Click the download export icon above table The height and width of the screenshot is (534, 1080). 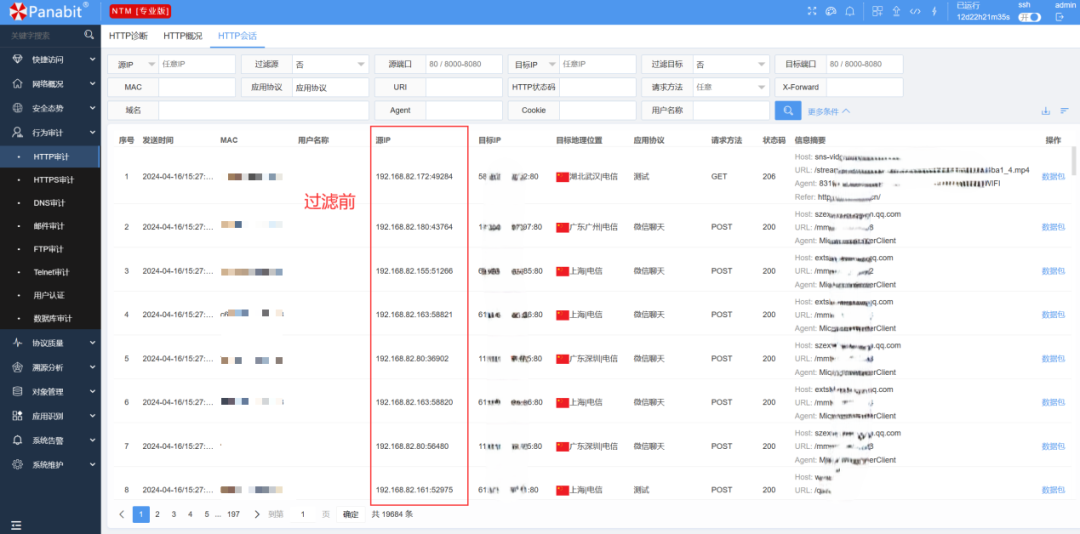coord(1046,111)
